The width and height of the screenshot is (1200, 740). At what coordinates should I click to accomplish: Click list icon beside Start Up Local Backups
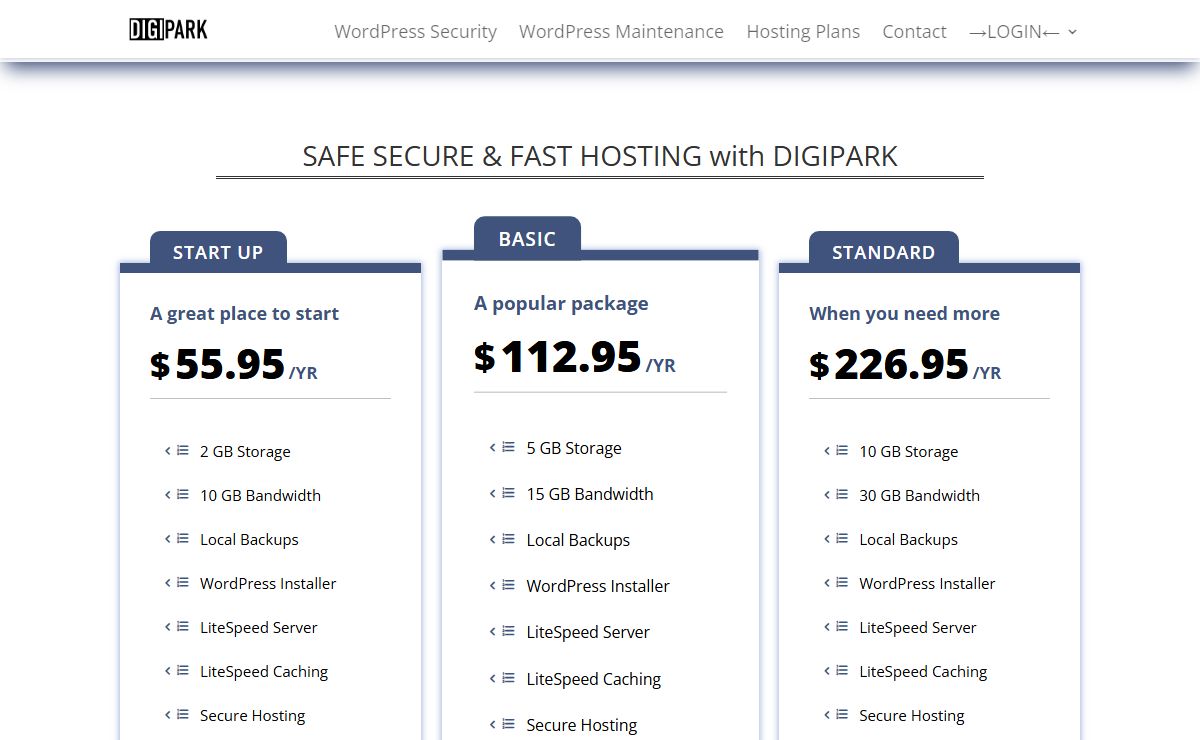pyautogui.click(x=177, y=539)
